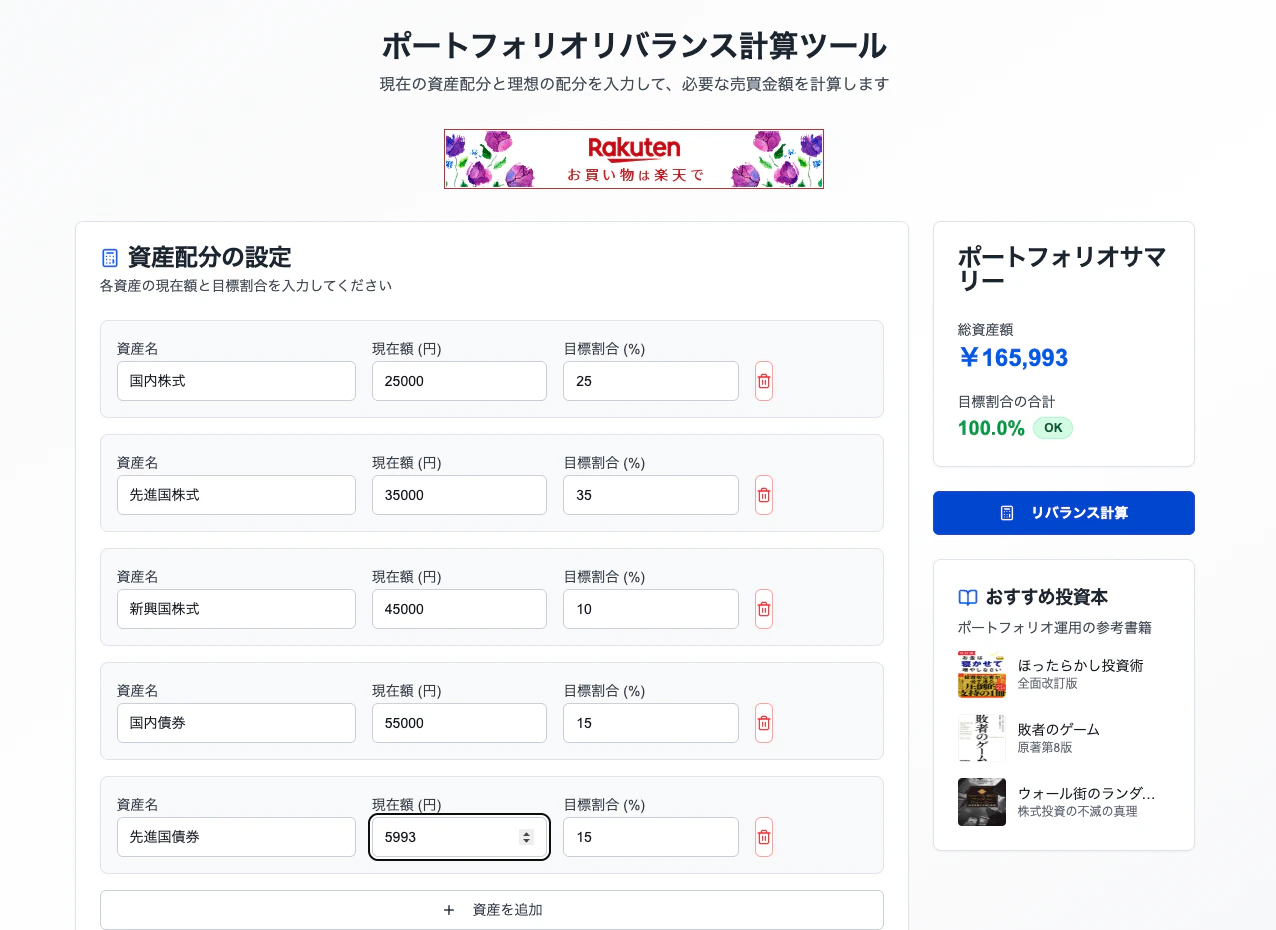Open the Rakuten shopping banner
This screenshot has height=930, width=1276.
pyautogui.click(x=634, y=158)
